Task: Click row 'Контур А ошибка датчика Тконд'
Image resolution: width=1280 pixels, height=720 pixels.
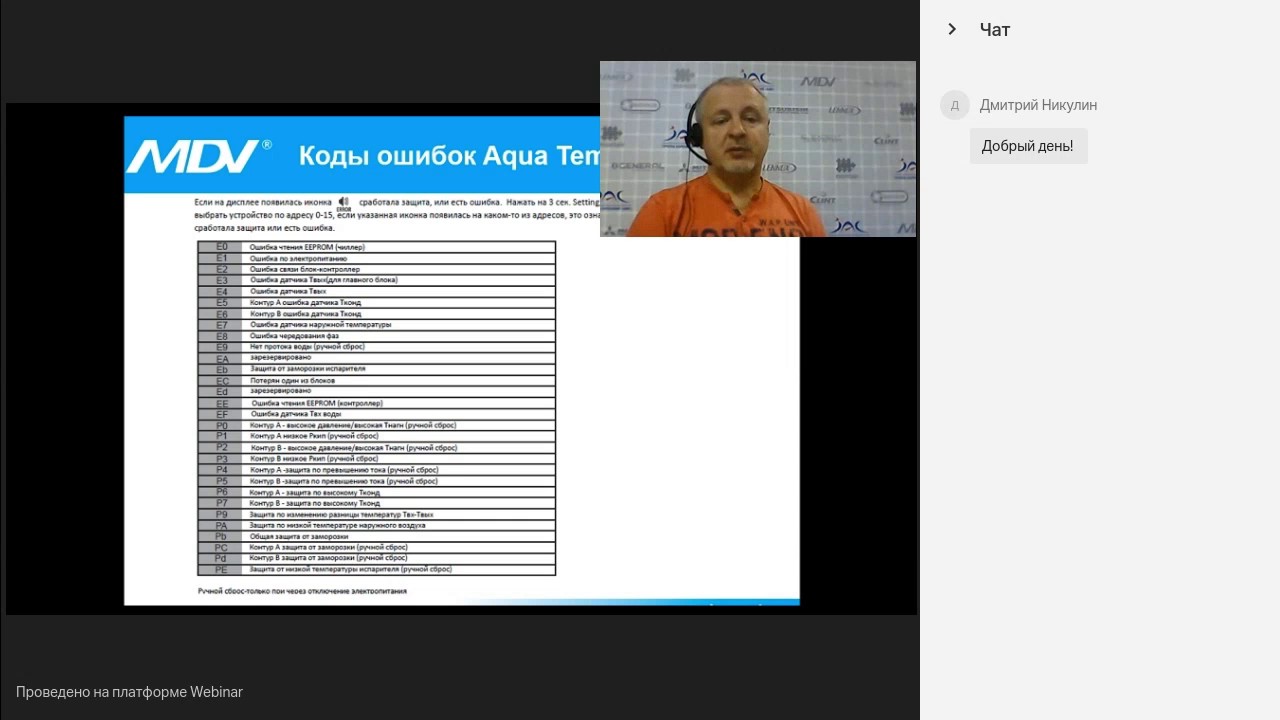Action: 376,303
